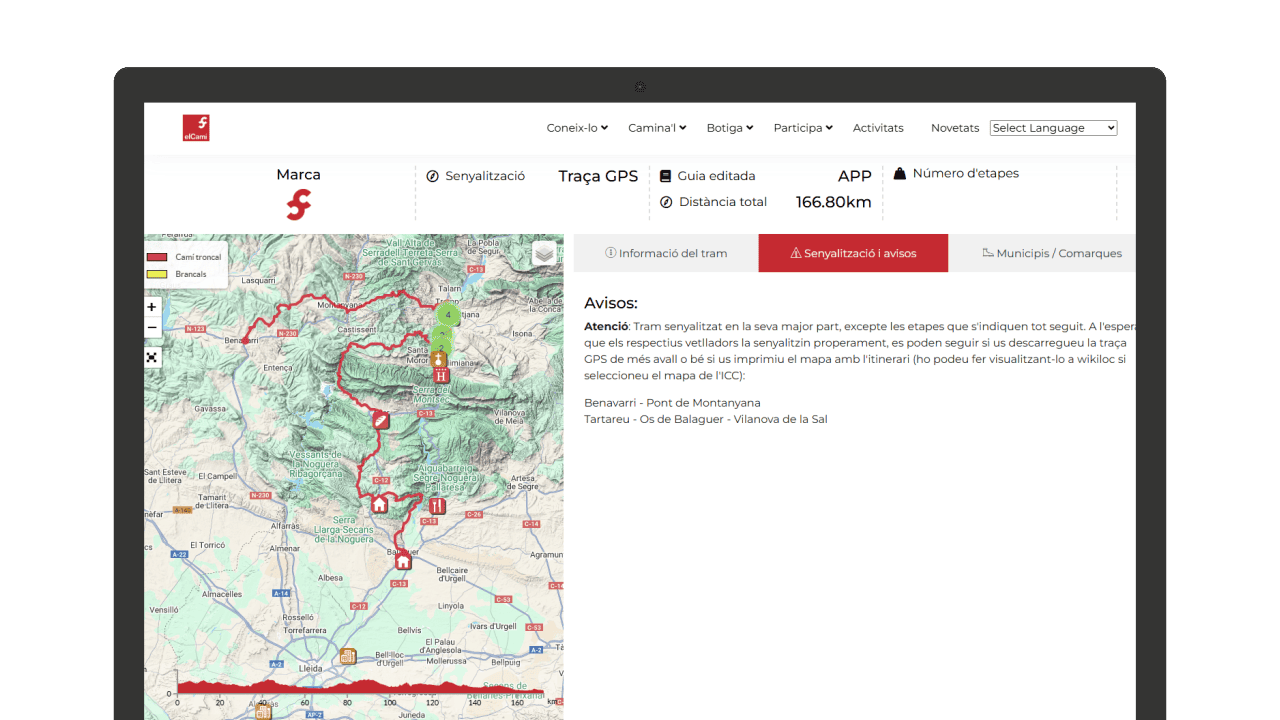Click the weight icon beside Número d'etapes

pos(900,174)
